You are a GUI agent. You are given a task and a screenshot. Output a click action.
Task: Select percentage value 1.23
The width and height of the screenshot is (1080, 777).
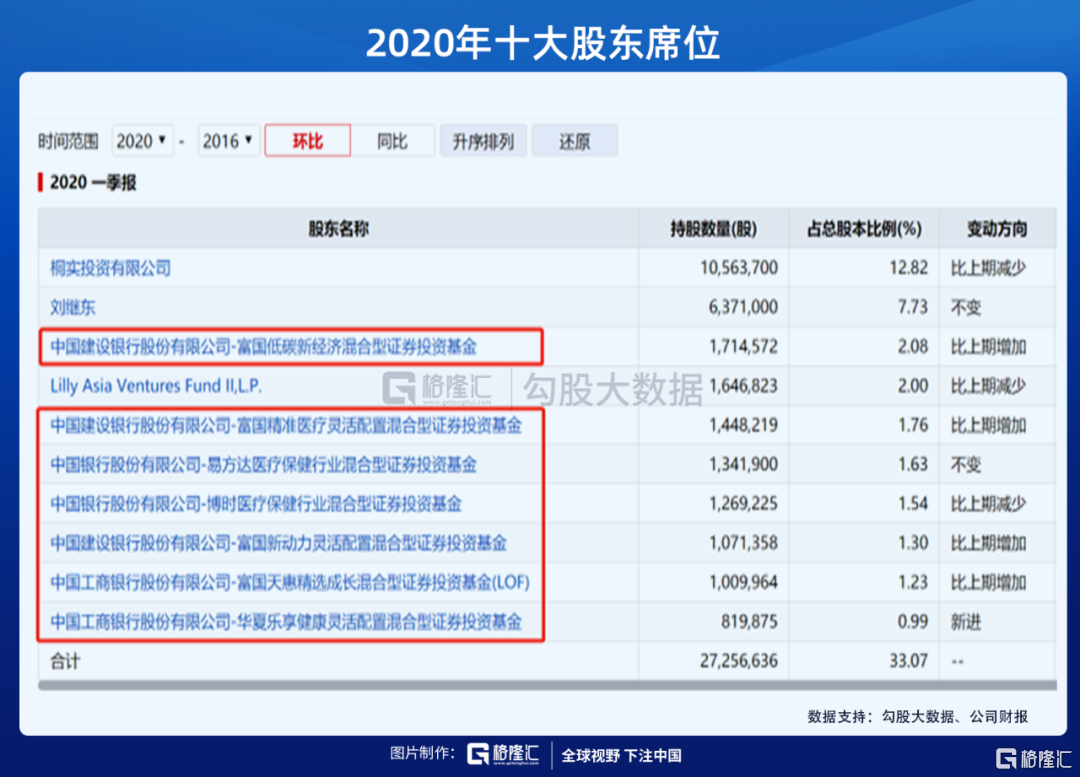point(913,583)
